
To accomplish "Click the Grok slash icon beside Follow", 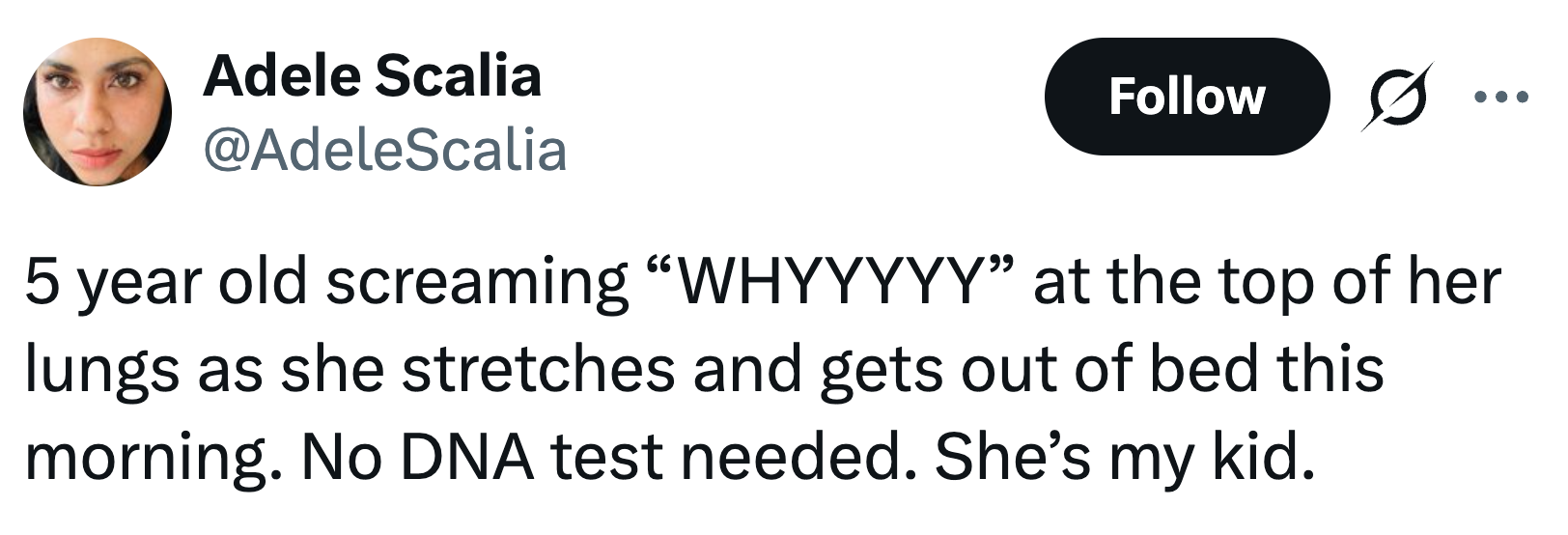I will [1396, 97].
